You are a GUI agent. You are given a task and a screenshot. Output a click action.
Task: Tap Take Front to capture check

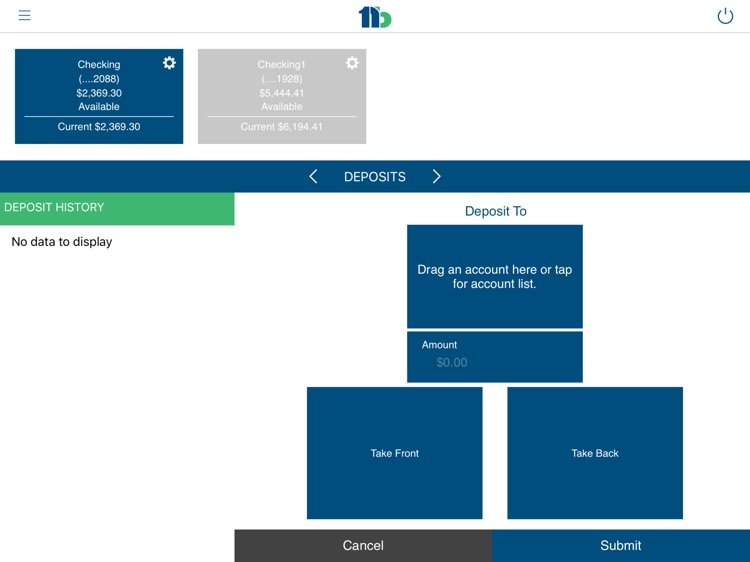pos(395,453)
